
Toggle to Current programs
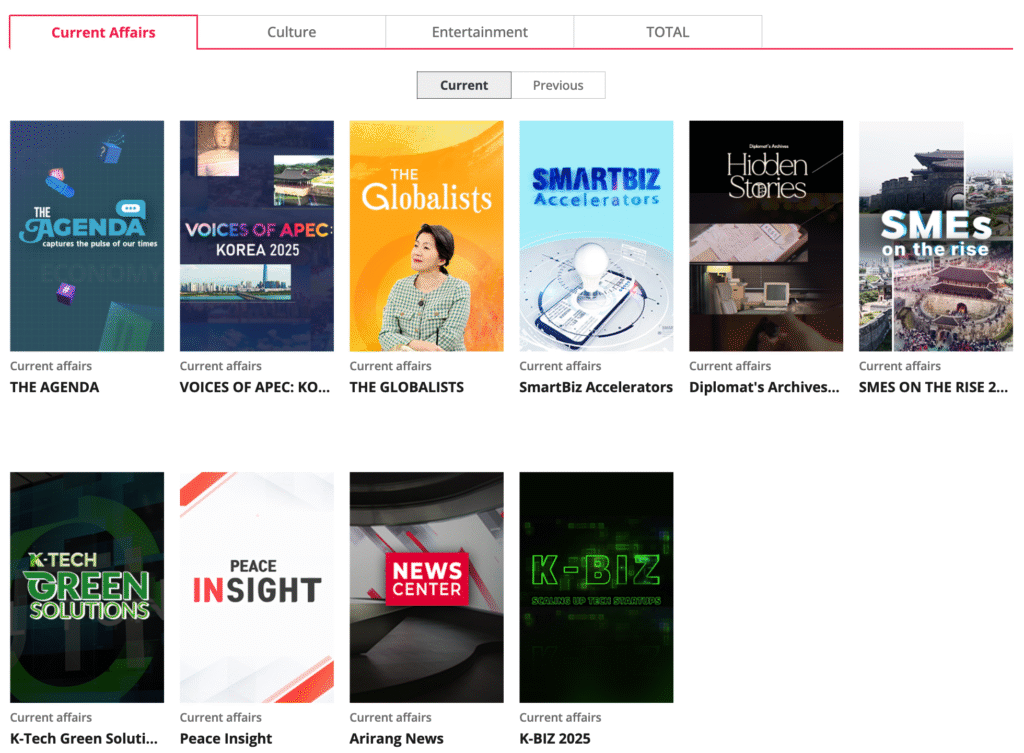click(x=464, y=85)
